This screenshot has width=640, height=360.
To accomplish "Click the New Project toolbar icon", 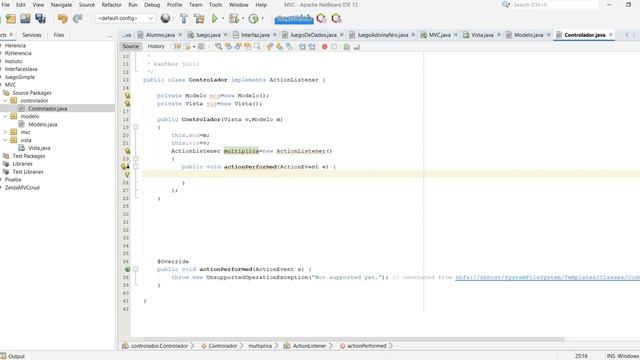I will pos(11,18).
